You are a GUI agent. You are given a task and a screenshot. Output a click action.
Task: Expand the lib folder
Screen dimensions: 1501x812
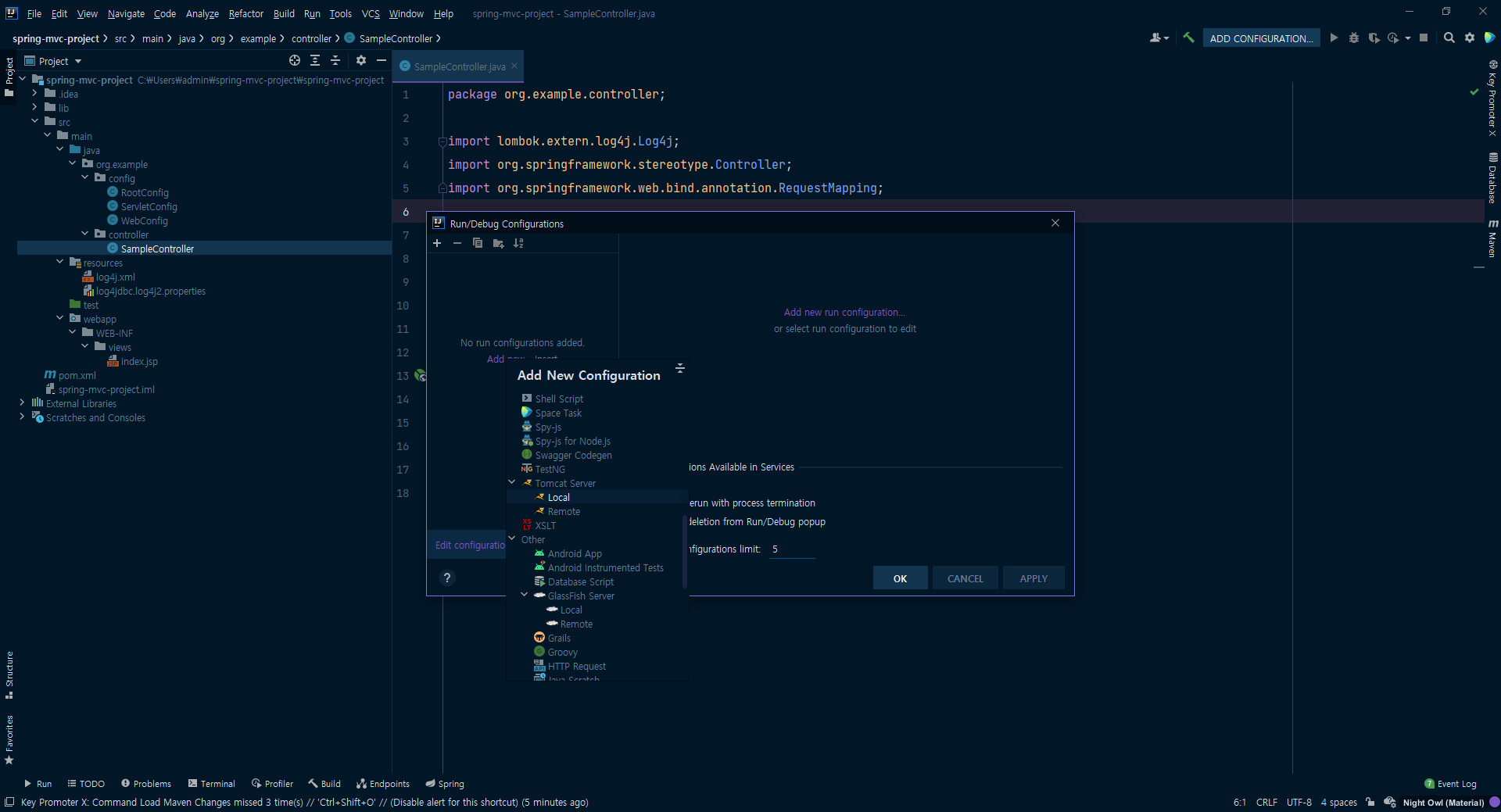(x=34, y=107)
